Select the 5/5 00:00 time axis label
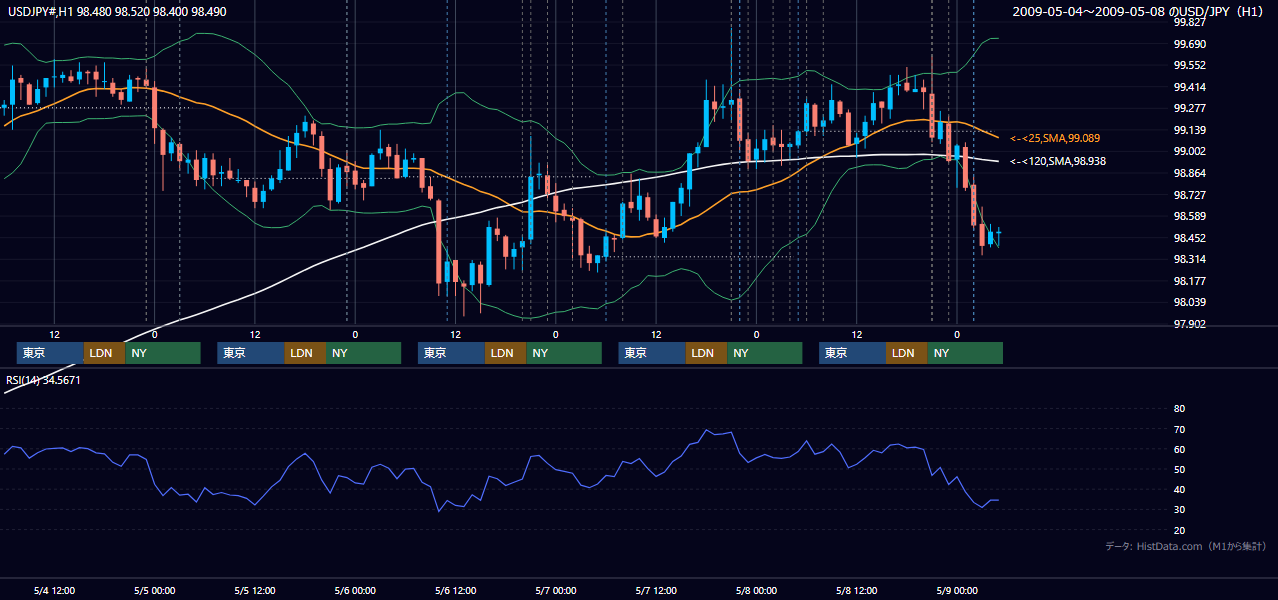 (154, 590)
